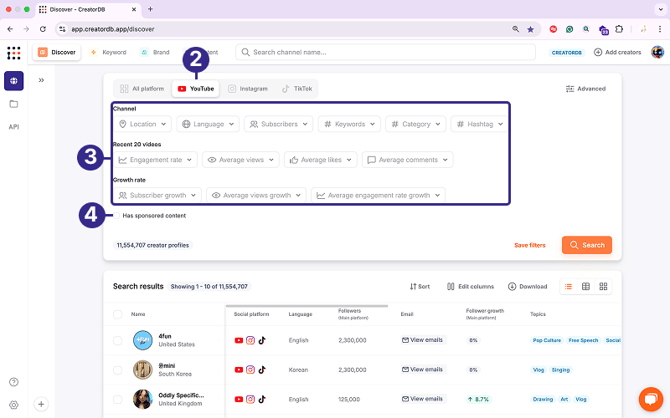This screenshot has width=670, height=418.
Task: Switch results to list view icon
Action: [568, 286]
